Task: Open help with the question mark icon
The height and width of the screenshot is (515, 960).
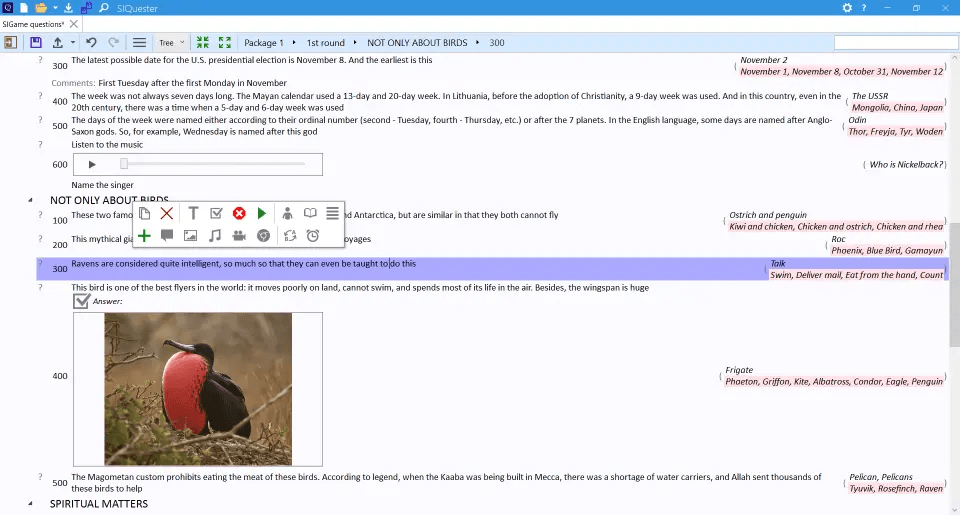Action: coord(864,8)
